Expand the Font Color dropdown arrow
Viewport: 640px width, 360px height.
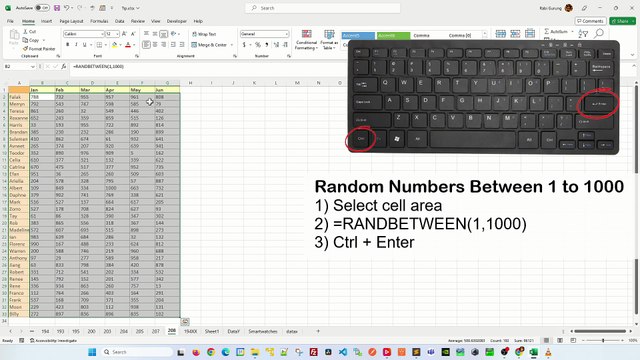click(x=134, y=45)
